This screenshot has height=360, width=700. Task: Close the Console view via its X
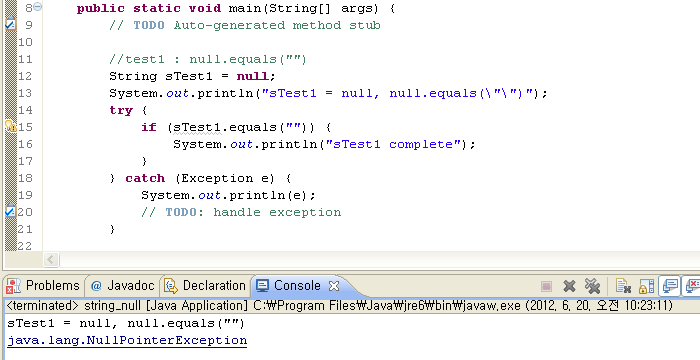pos(334,285)
